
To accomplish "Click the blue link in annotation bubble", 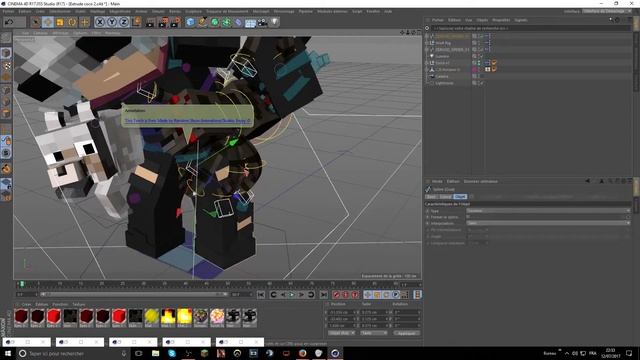I will pos(188,121).
